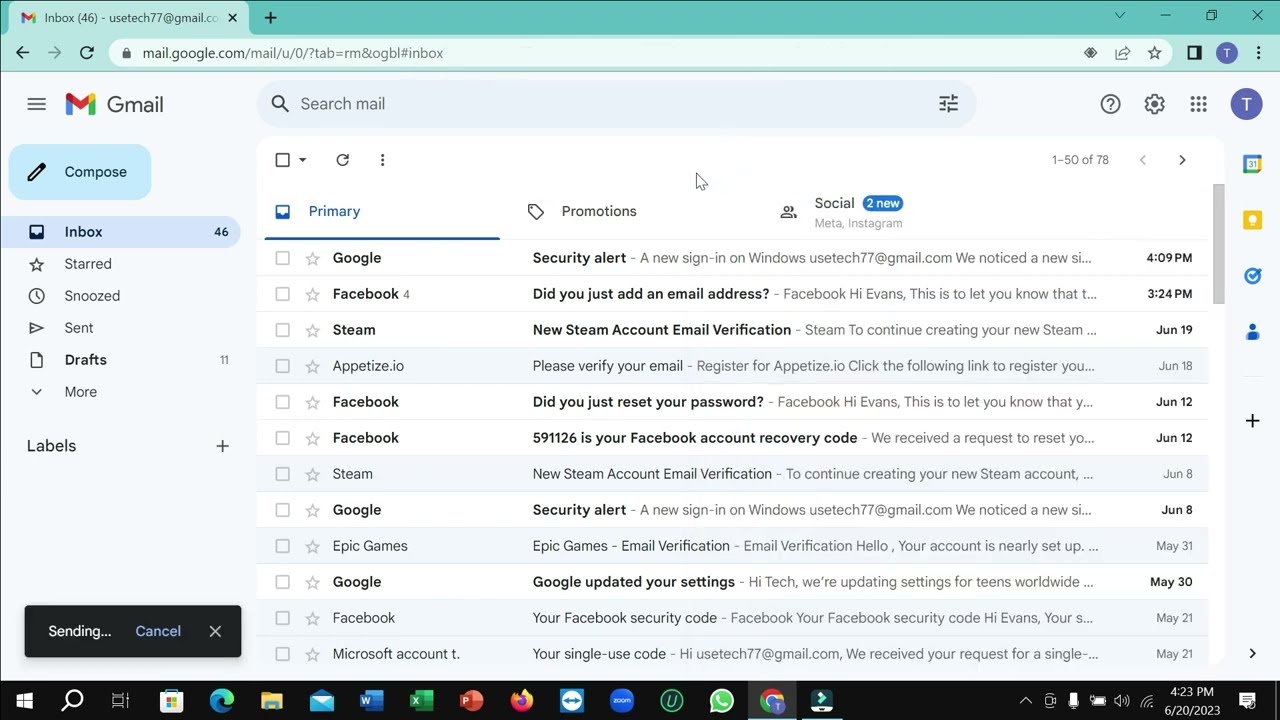Select the Appetize.io email checkbox

[282, 366]
